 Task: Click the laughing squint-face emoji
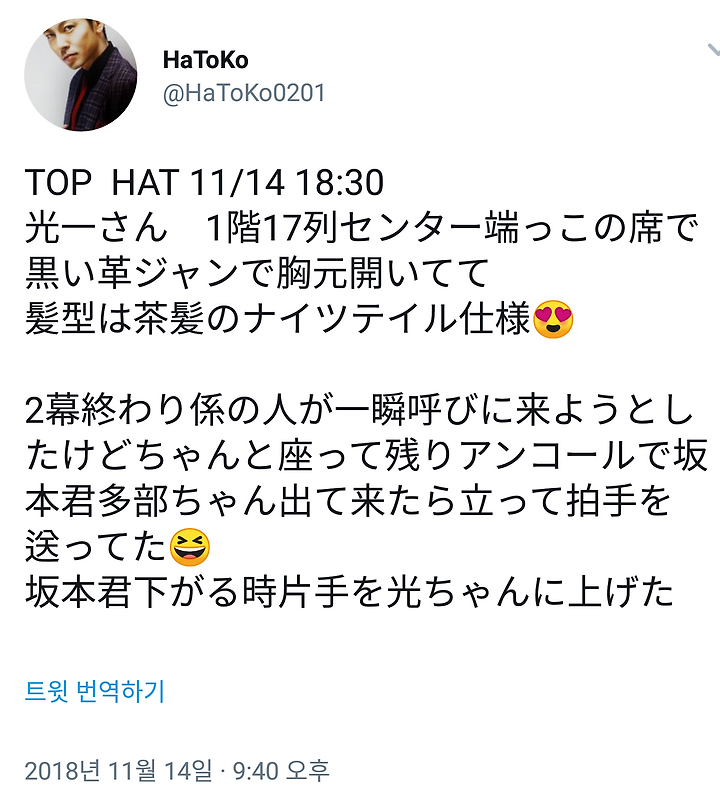190,547
